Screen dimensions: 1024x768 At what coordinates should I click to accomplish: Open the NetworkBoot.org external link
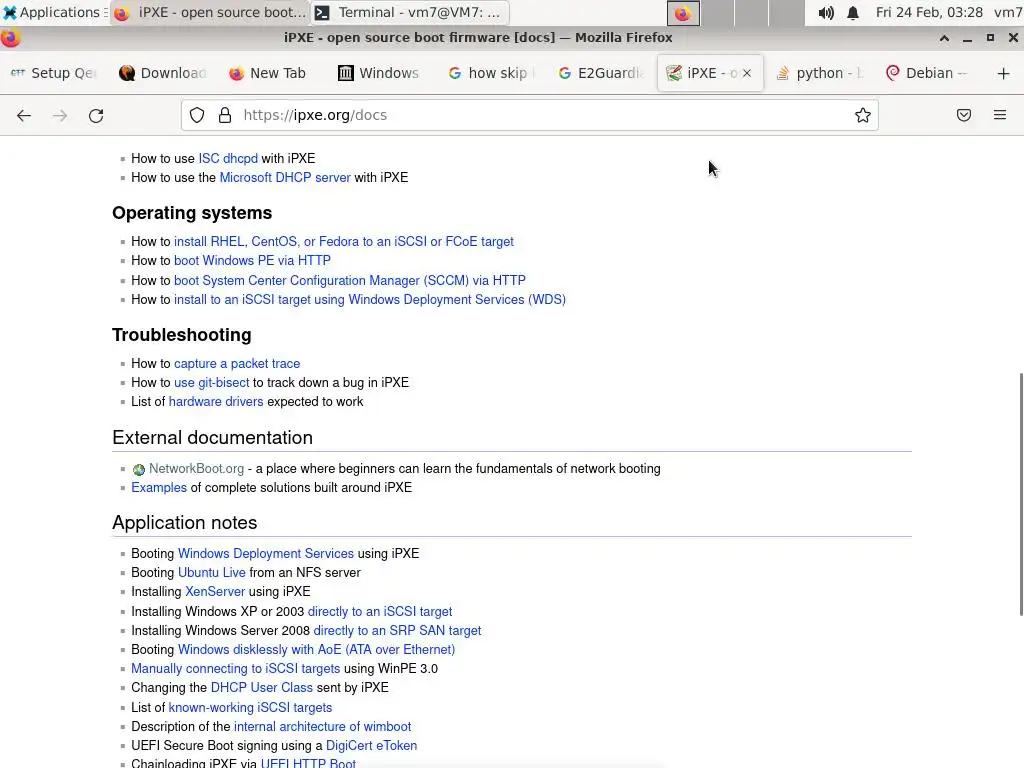click(x=196, y=469)
